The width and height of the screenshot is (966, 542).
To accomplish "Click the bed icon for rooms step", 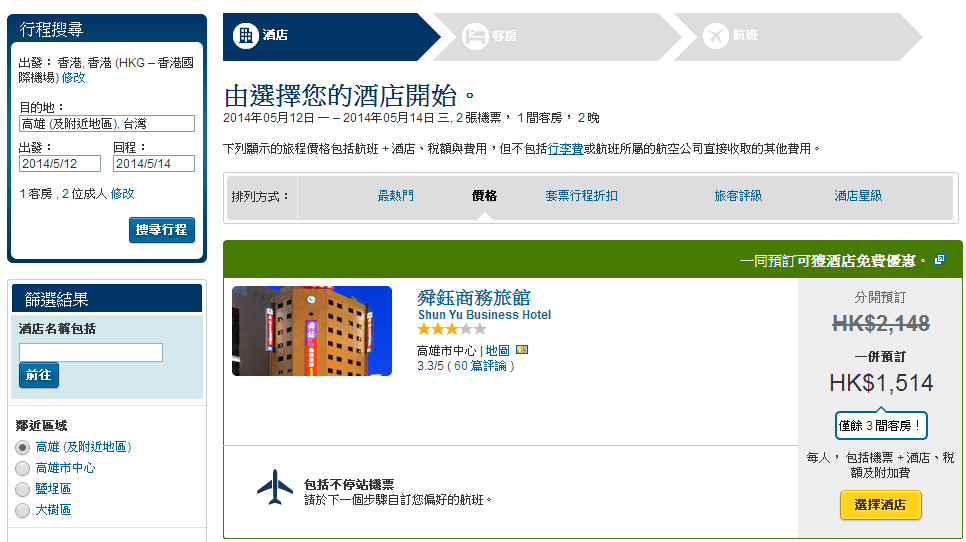I will click(474, 36).
